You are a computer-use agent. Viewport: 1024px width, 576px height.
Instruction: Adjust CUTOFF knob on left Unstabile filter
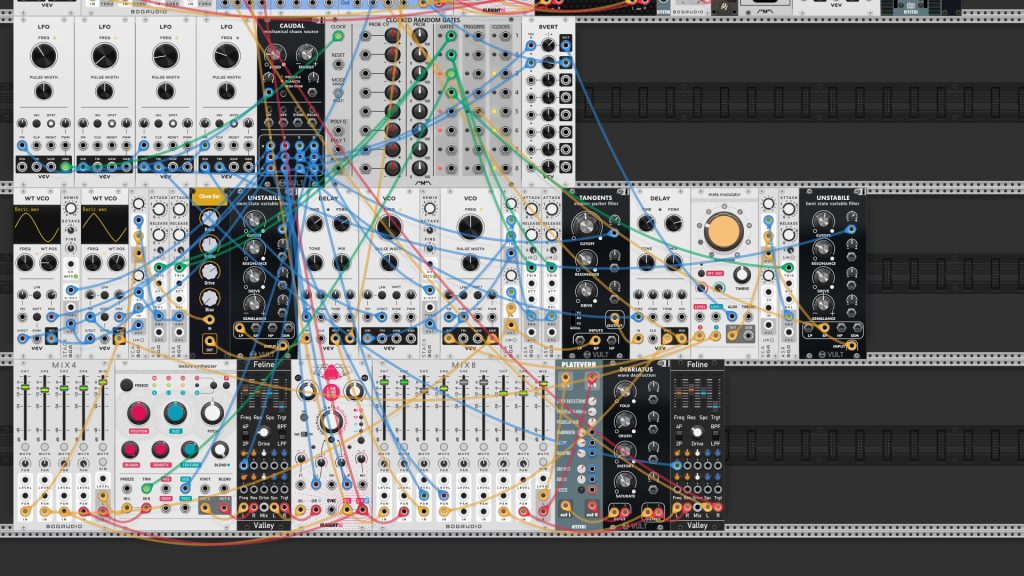pos(254,223)
